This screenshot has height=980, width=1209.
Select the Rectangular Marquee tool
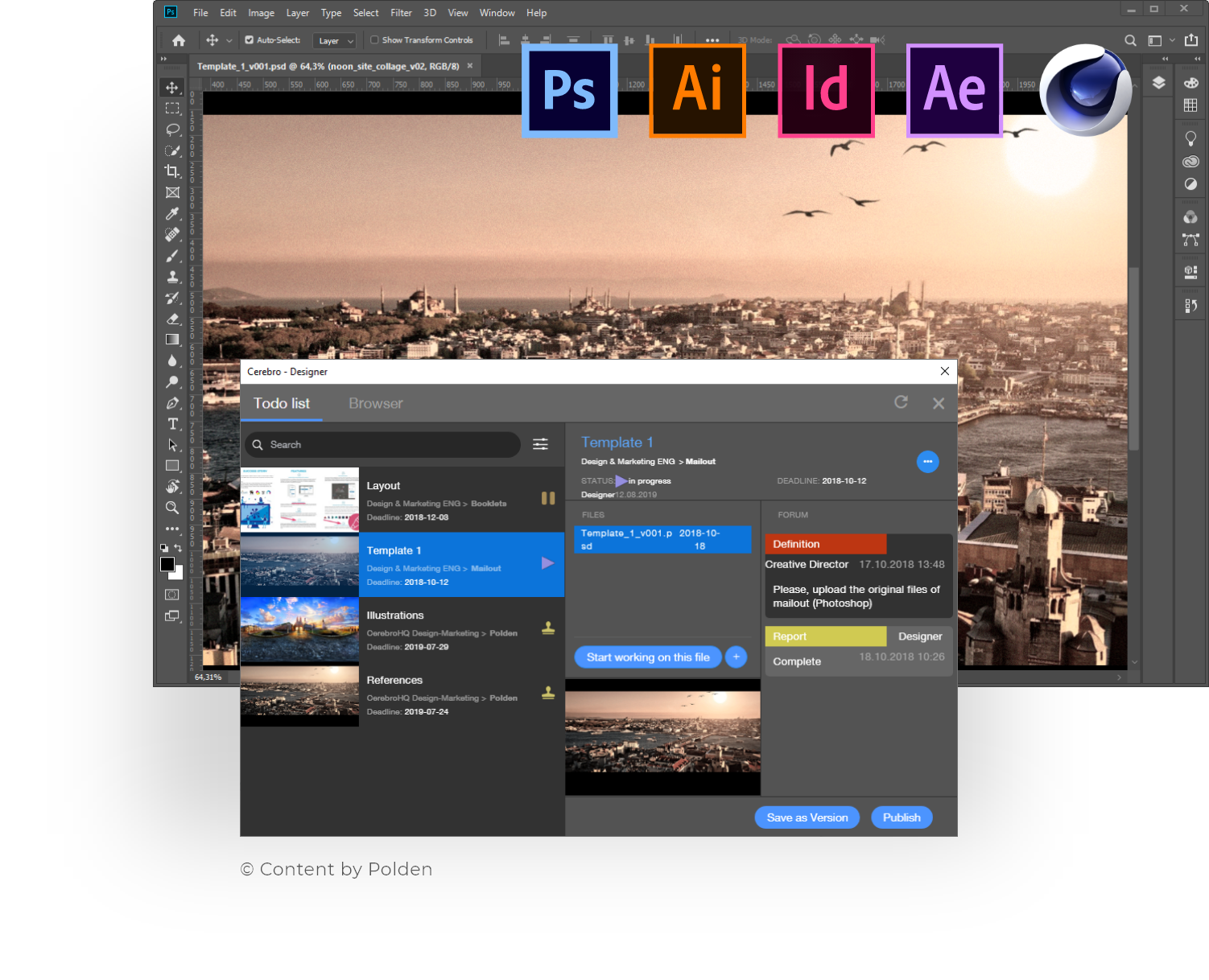pyautogui.click(x=172, y=108)
